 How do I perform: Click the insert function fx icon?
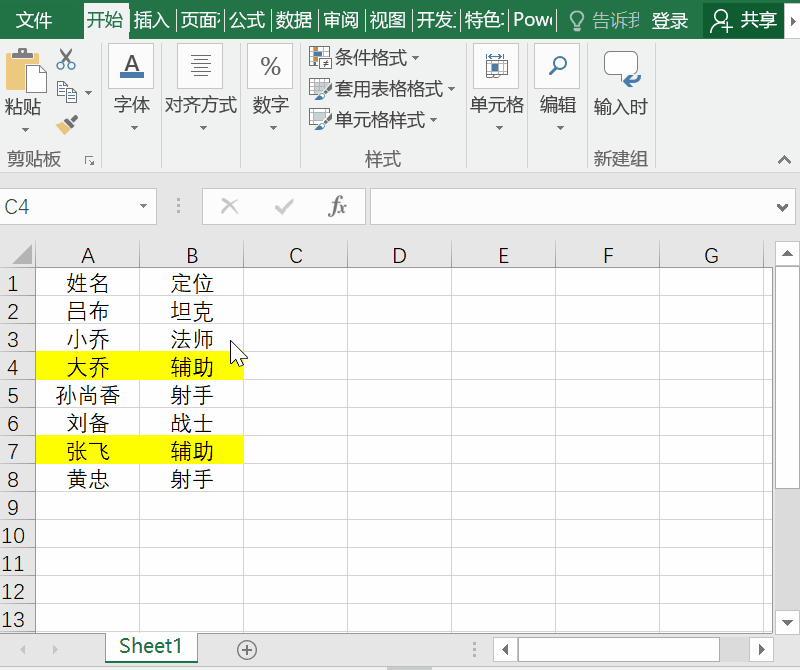337,207
